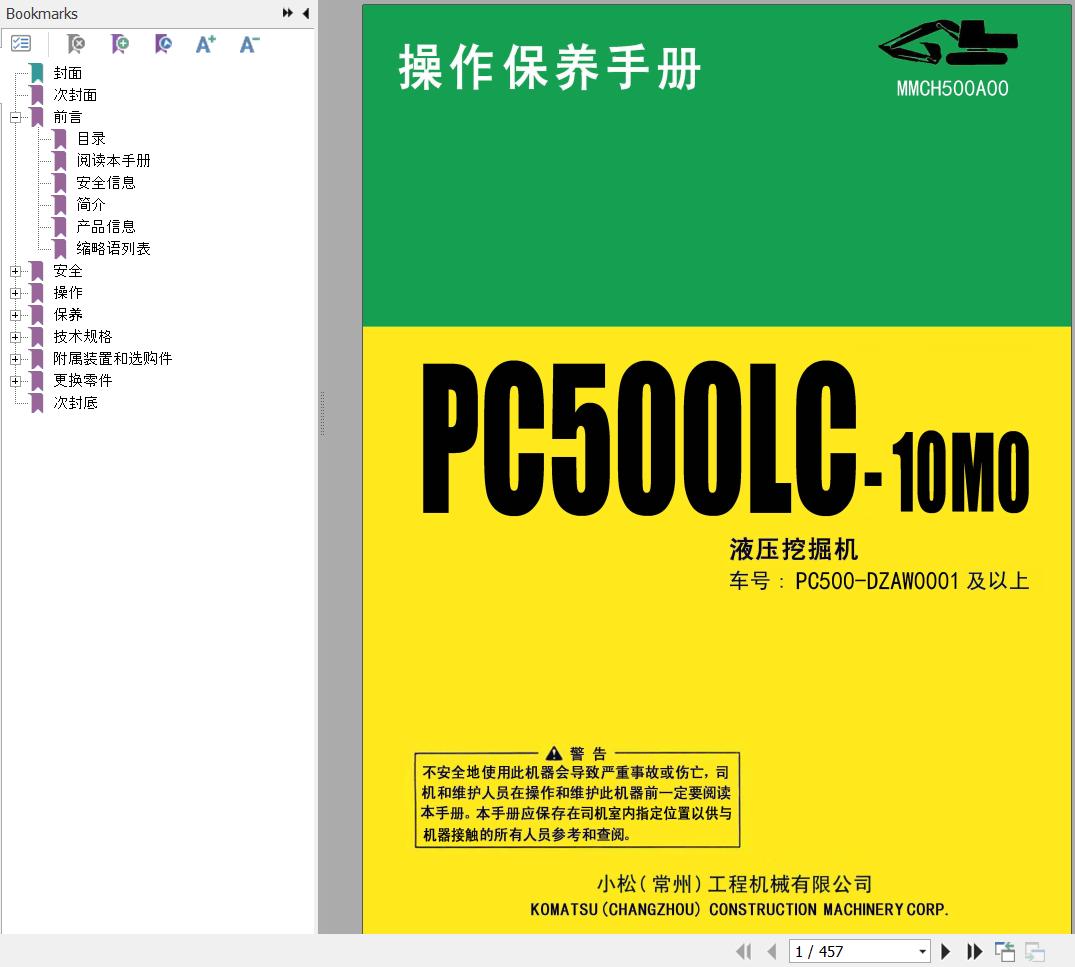The height and width of the screenshot is (967, 1075).
Task: Open the 次封面 bookmark
Action: [75, 95]
